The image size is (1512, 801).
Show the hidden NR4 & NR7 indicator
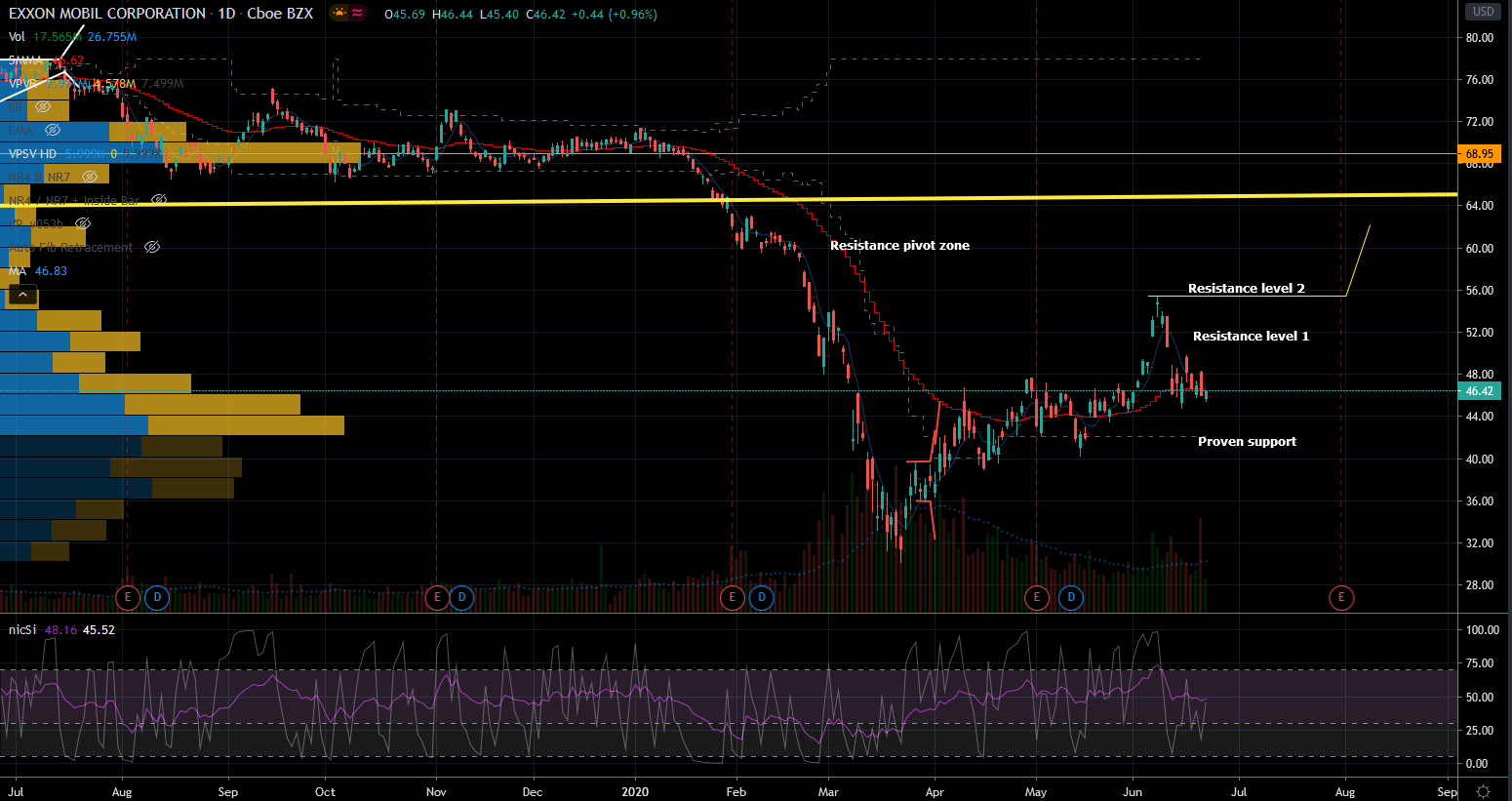coord(90,177)
